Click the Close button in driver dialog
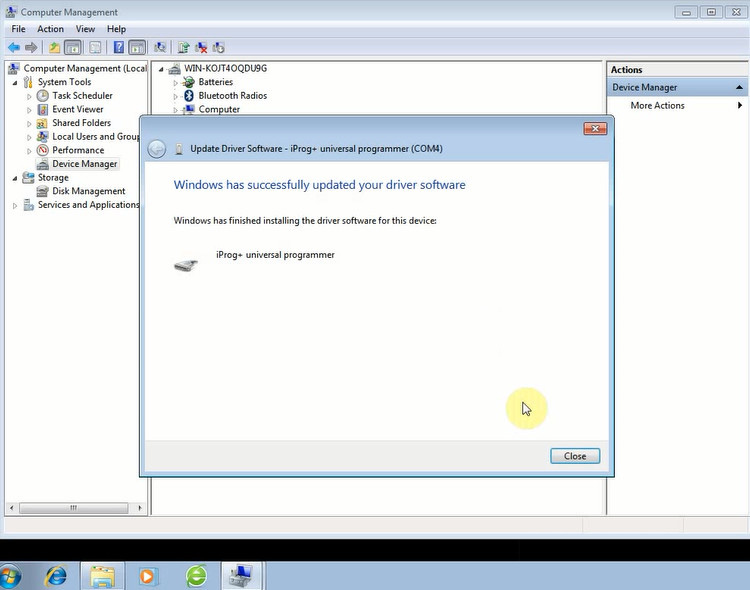Viewport: 750px width, 590px height. tap(575, 456)
